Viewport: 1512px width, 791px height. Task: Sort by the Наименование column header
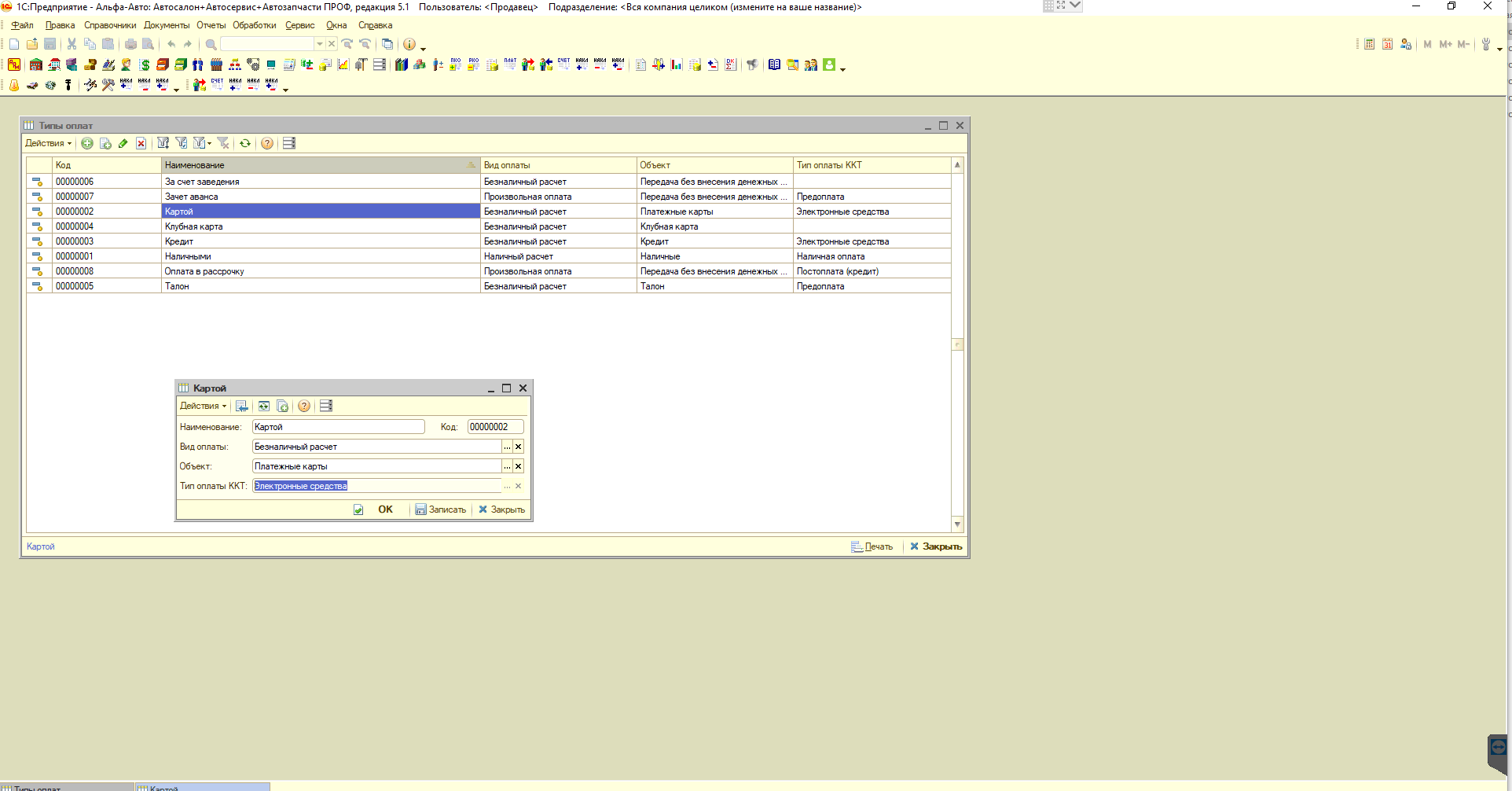coord(321,165)
